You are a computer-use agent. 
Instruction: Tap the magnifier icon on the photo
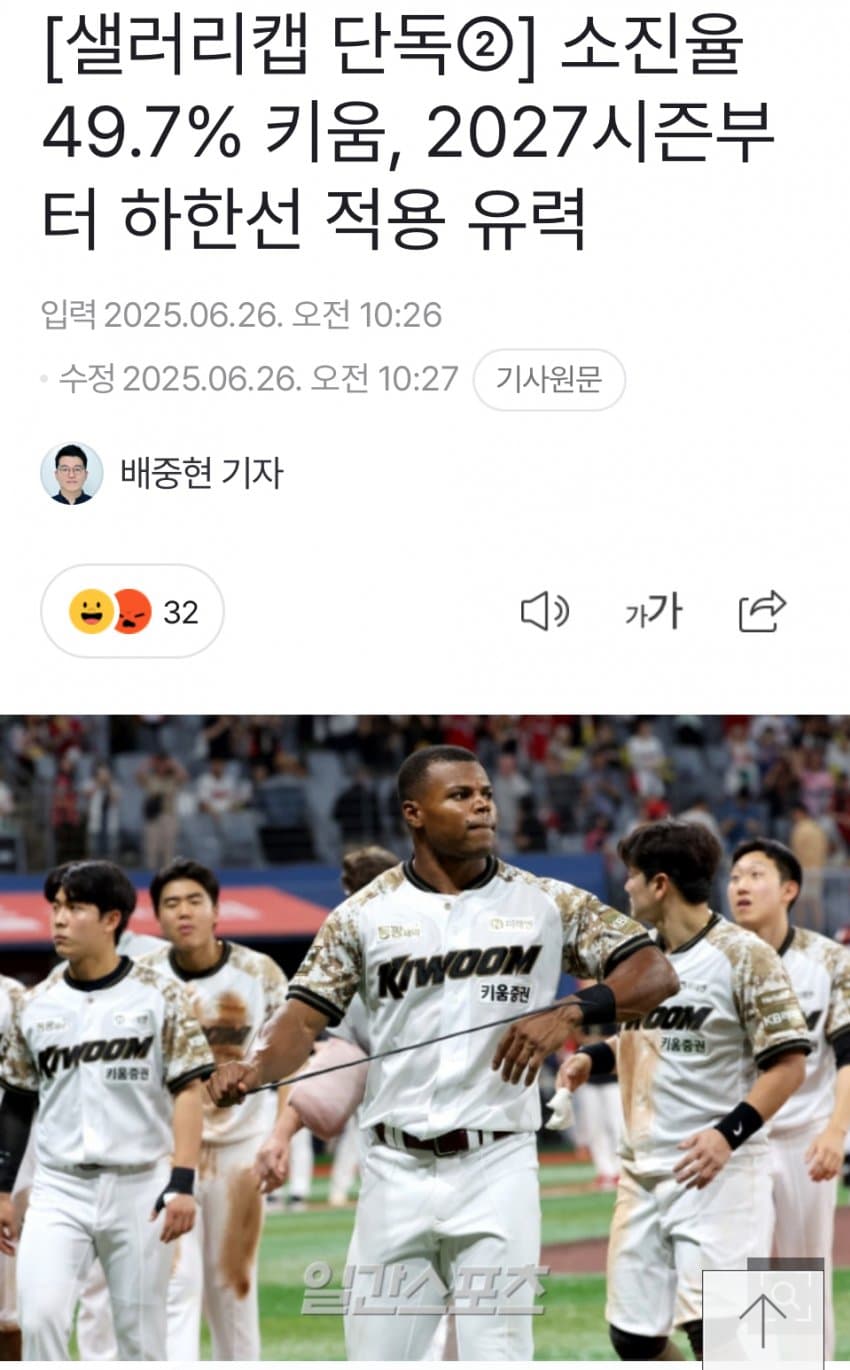786,1295
